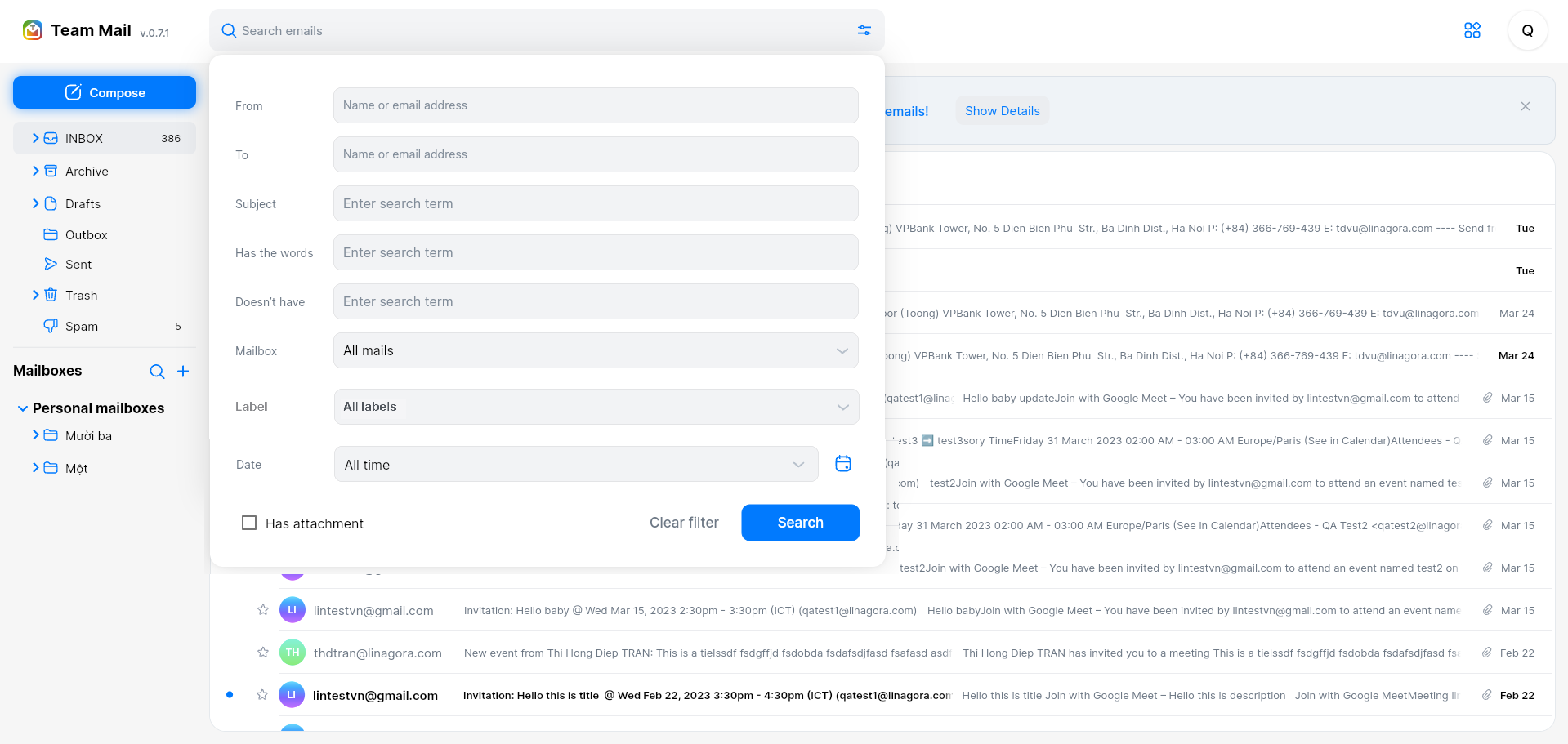Image resolution: width=1568 pixels, height=744 pixels.
Task: Click the search mailboxes magnifier icon
Action: click(x=157, y=371)
